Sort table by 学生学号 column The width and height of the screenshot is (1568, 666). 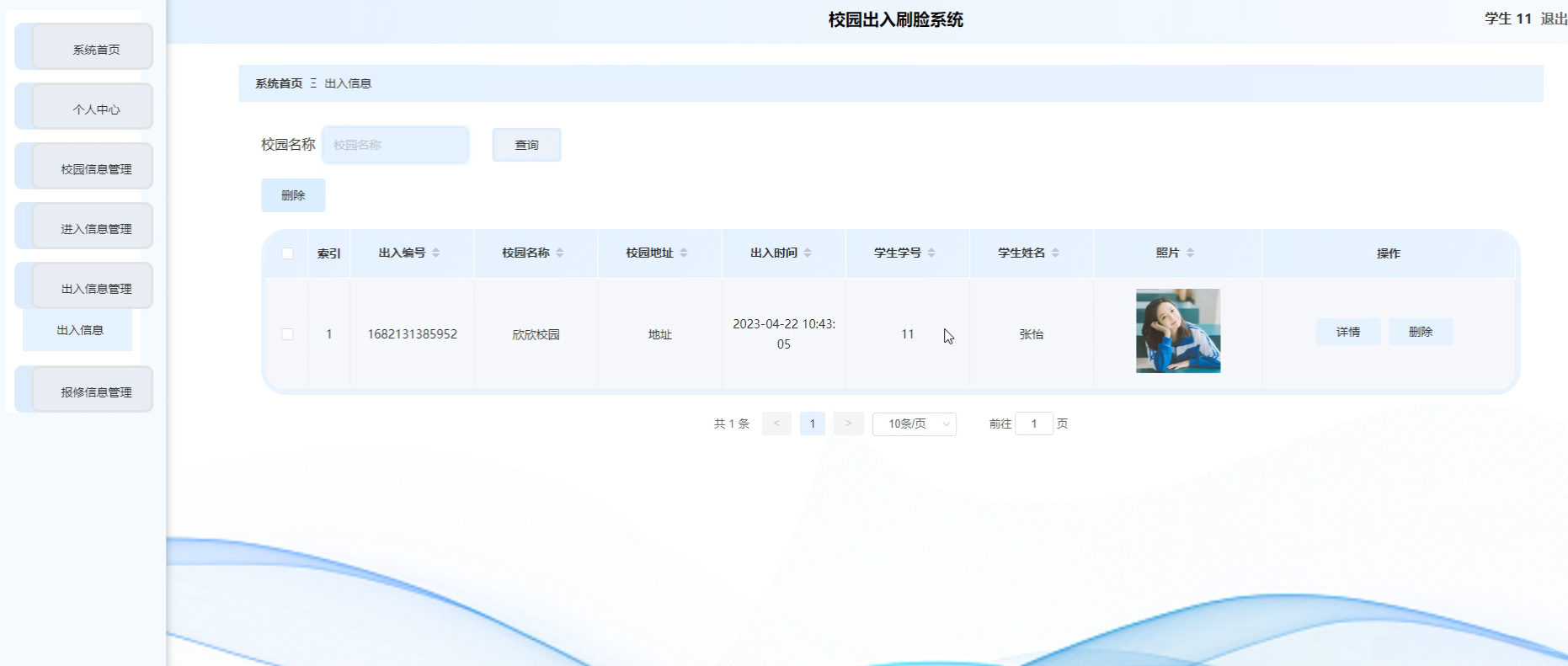931,253
